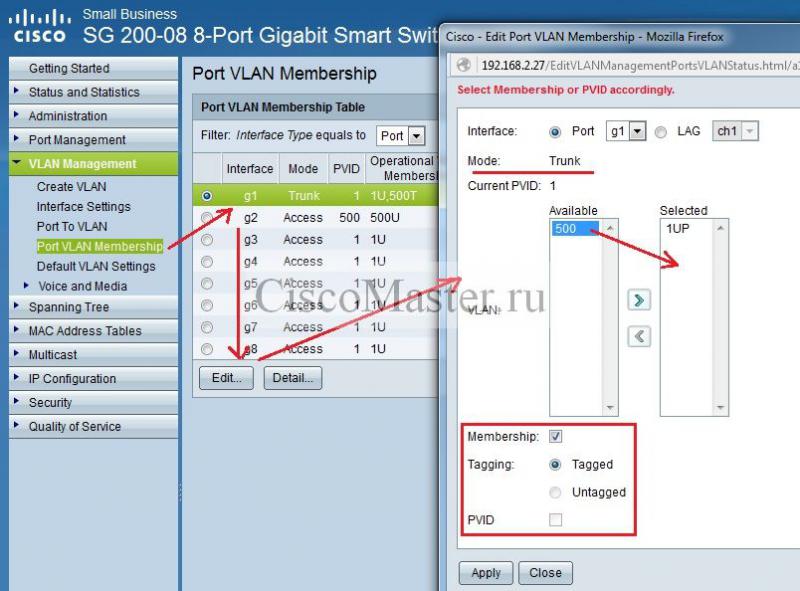Click the Close button in dialog
Viewport: 800px width, 591px height.
(545, 573)
